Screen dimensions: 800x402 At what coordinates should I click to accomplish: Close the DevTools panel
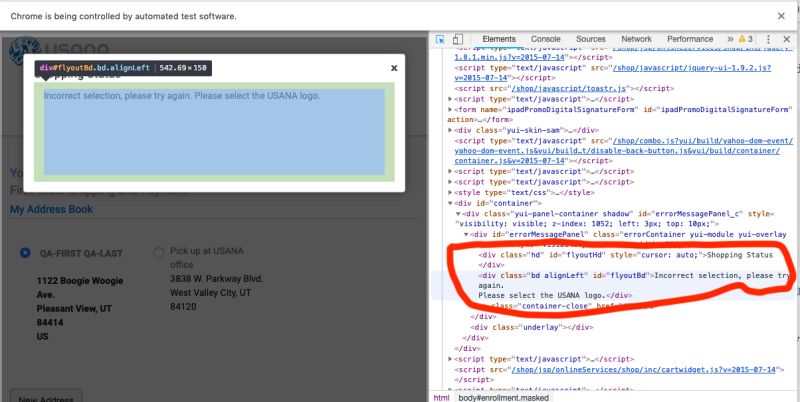pyautogui.click(x=786, y=39)
